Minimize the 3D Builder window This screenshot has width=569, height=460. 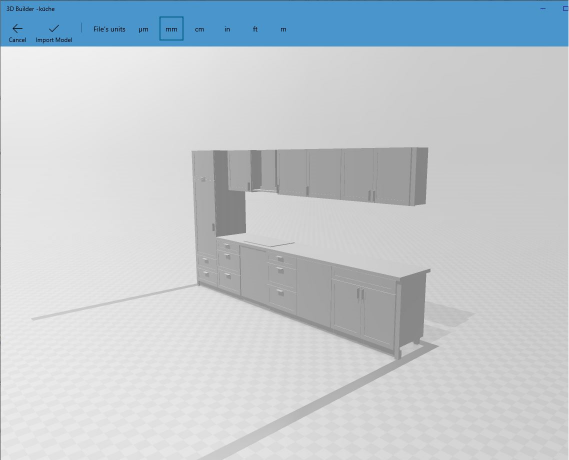pos(543,8)
